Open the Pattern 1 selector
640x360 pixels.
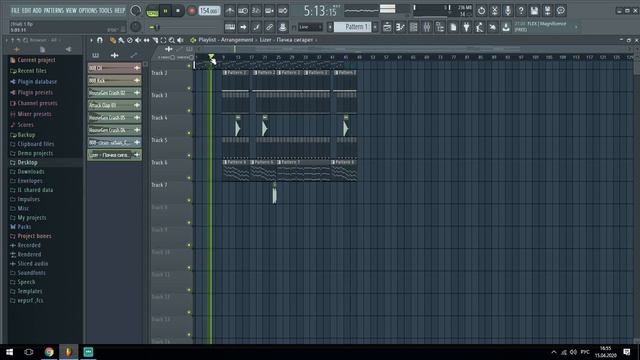coord(353,27)
